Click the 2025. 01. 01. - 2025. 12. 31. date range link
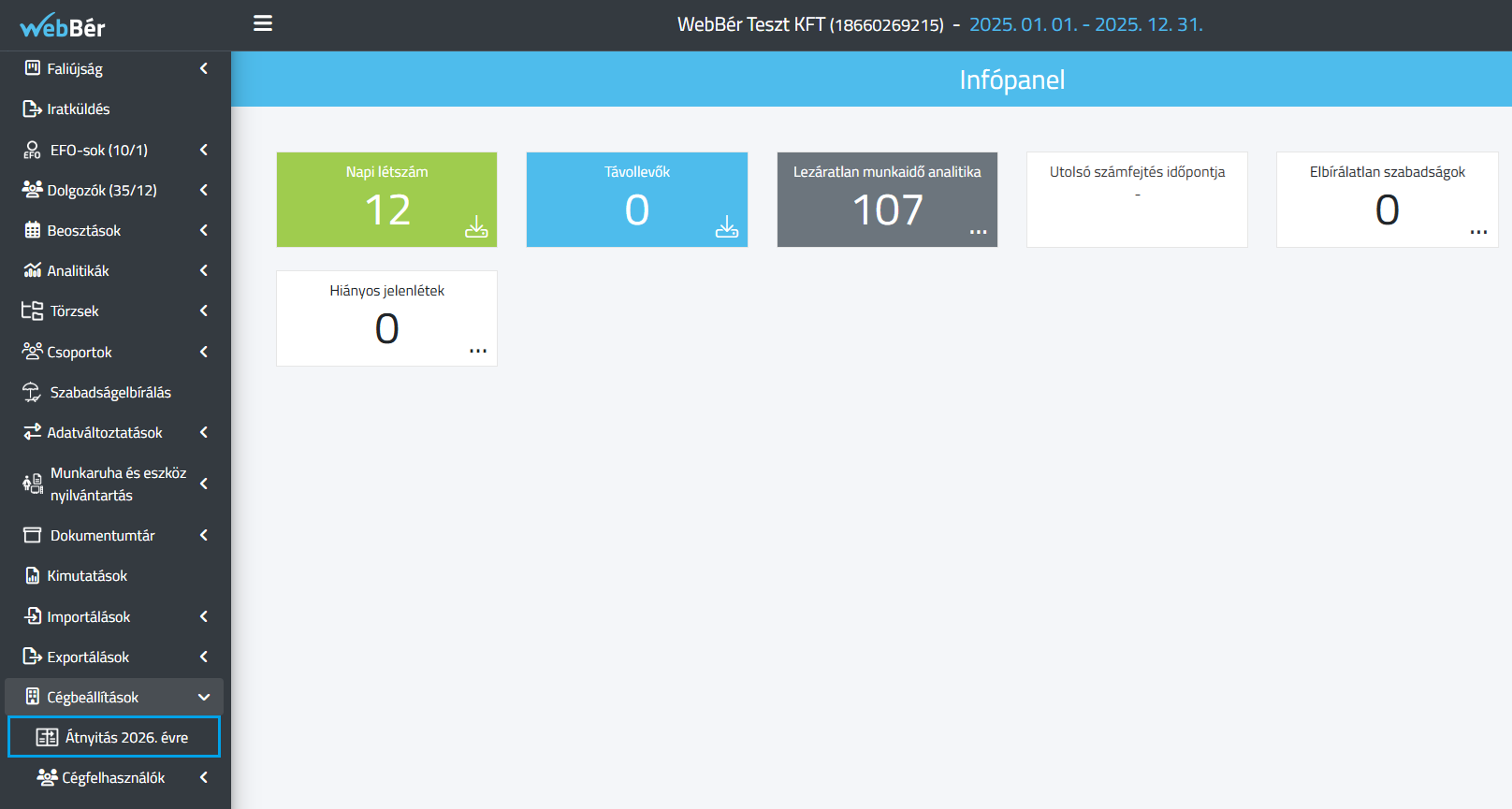The height and width of the screenshot is (809, 1512). 1085,24
